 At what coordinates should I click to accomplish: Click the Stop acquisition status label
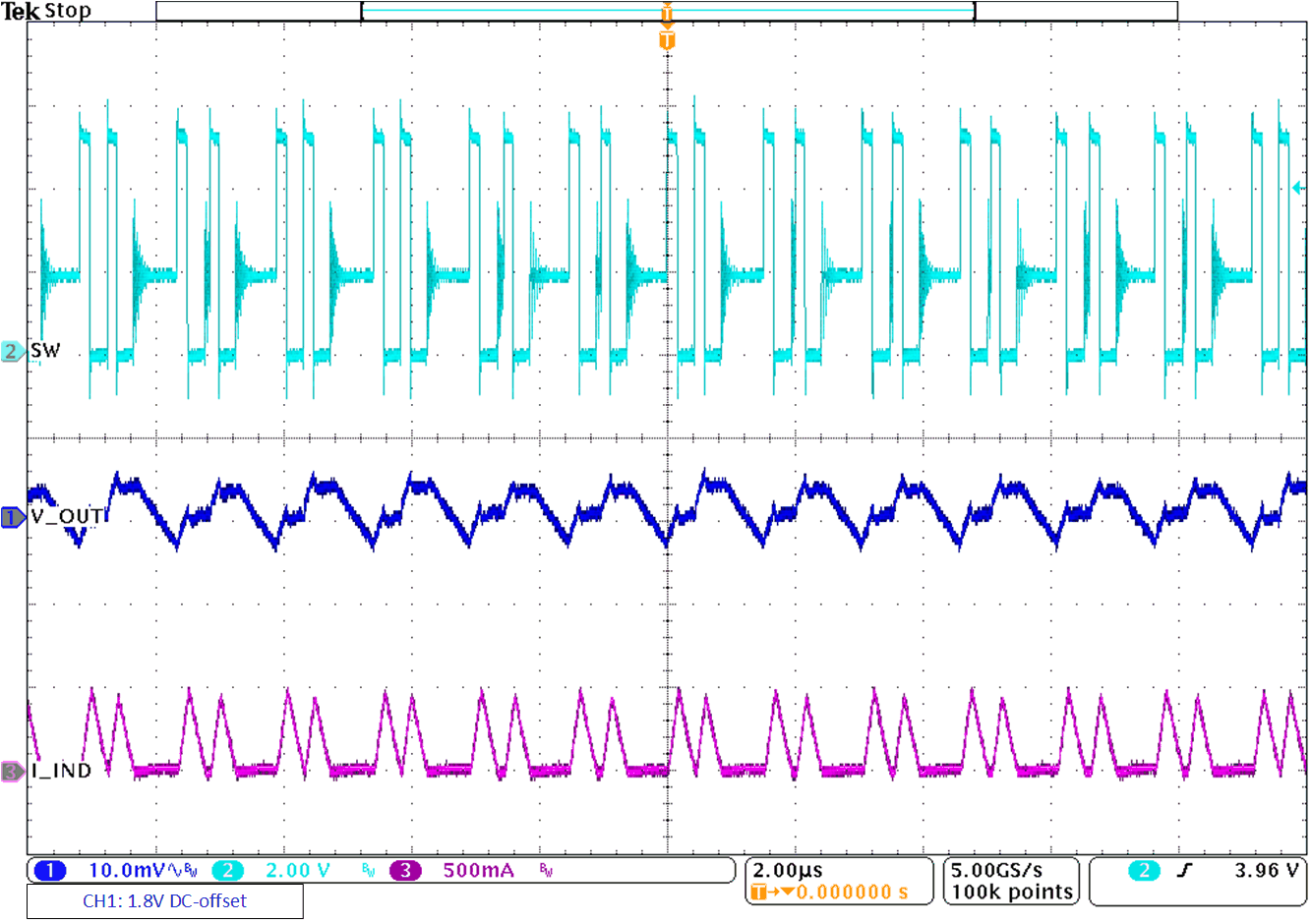(67, 11)
